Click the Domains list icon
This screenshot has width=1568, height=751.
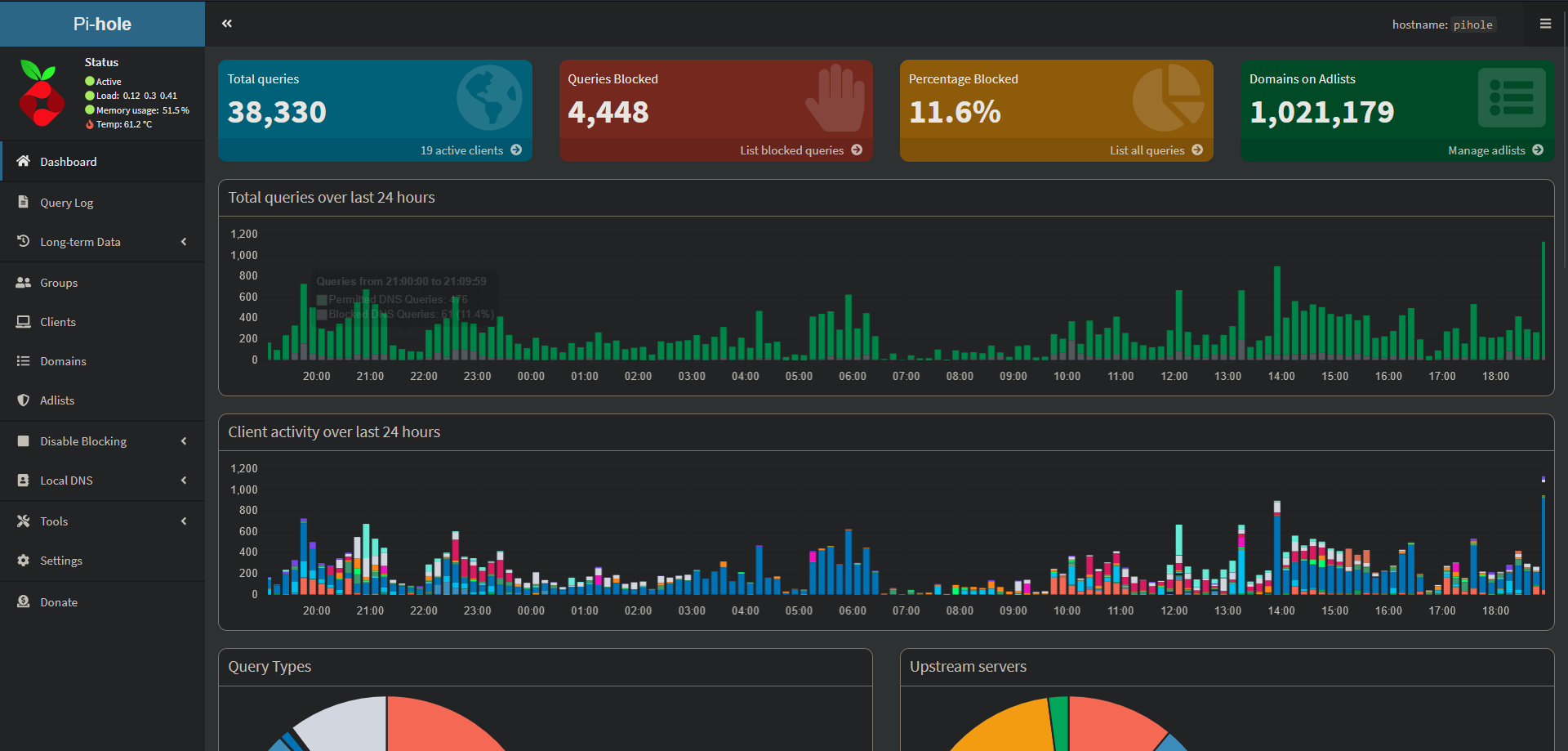(24, 360)
